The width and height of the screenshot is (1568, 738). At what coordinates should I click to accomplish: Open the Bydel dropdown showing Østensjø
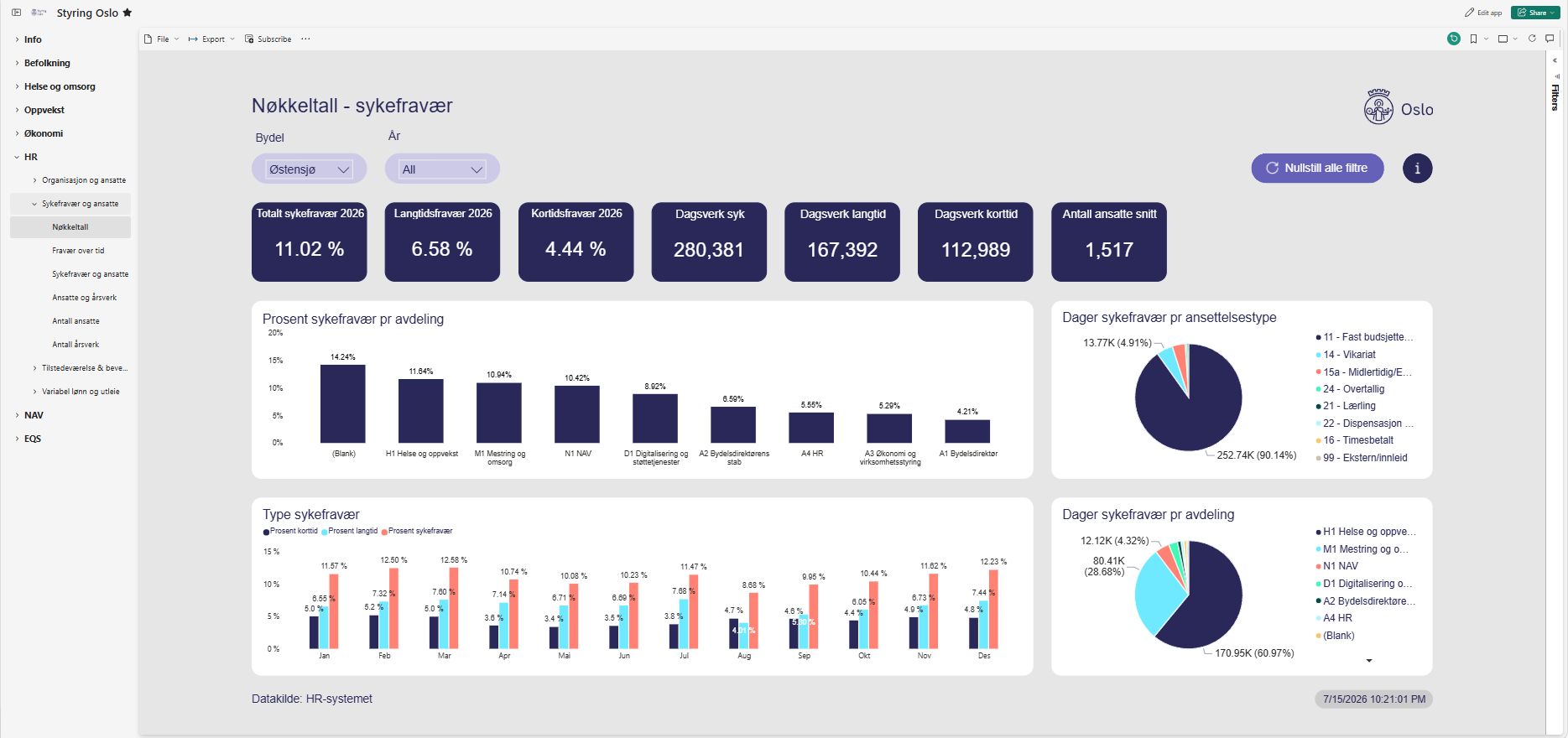click(x=309, y=169)
